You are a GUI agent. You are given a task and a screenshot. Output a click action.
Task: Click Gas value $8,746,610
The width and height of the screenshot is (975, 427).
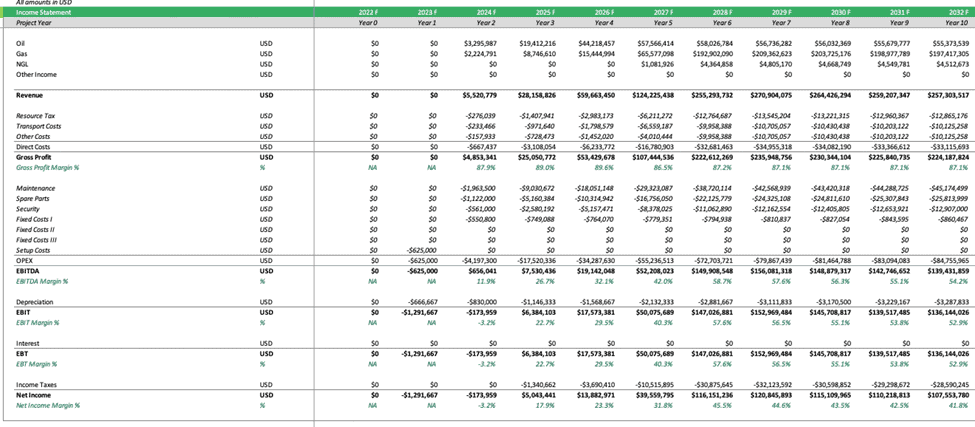click(x=538, y=54)
